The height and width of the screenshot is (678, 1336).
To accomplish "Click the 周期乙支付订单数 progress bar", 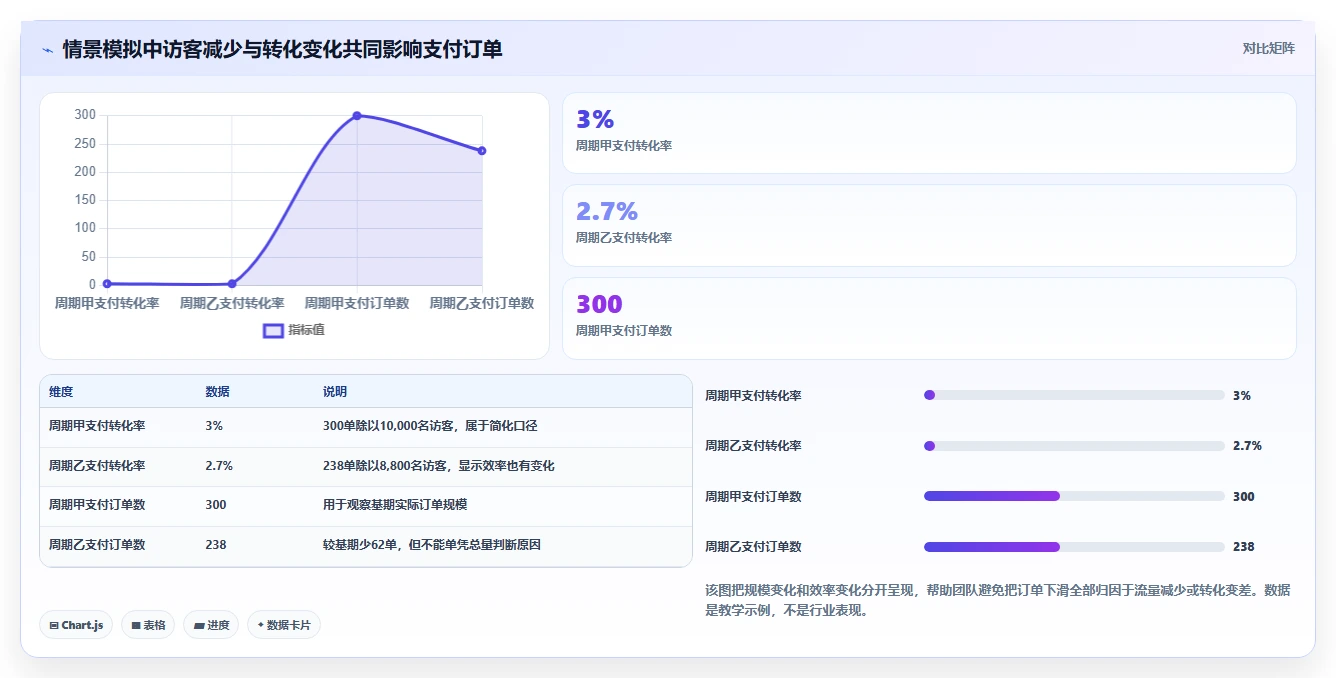I will (x=1074, y=547).
